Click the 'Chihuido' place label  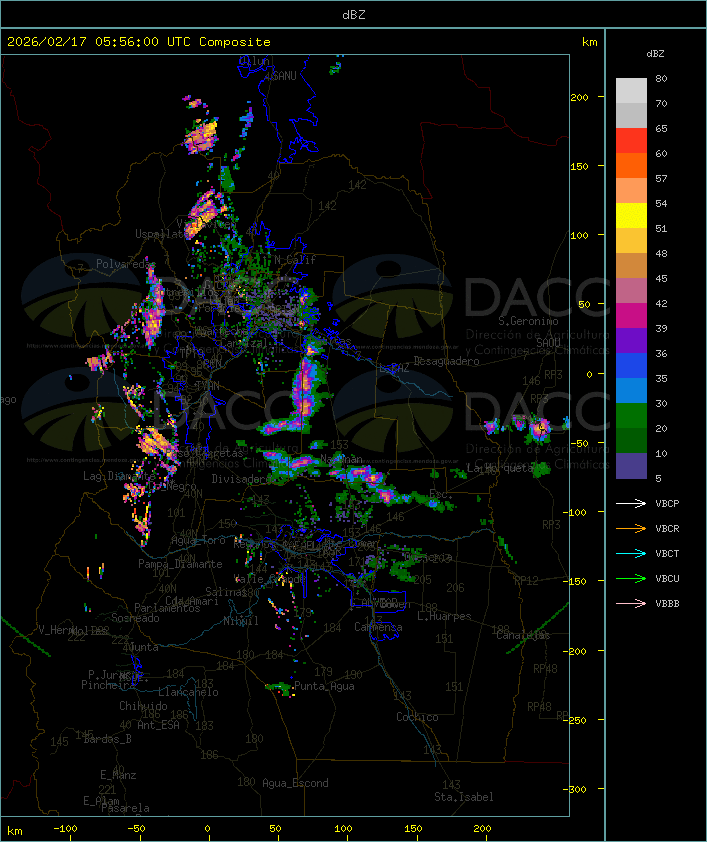pyautogui.click(x=143, y=706)
